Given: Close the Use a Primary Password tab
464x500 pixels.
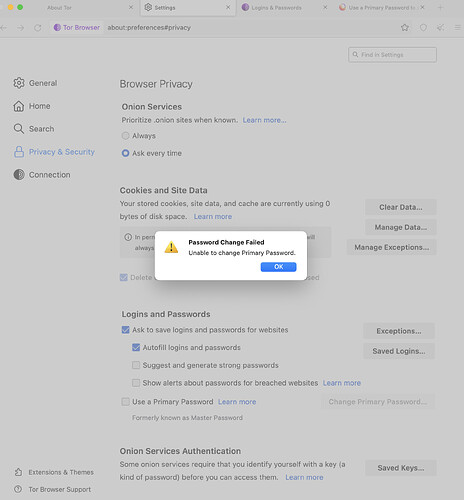Looking at the screenshot, I should (422, 7).
